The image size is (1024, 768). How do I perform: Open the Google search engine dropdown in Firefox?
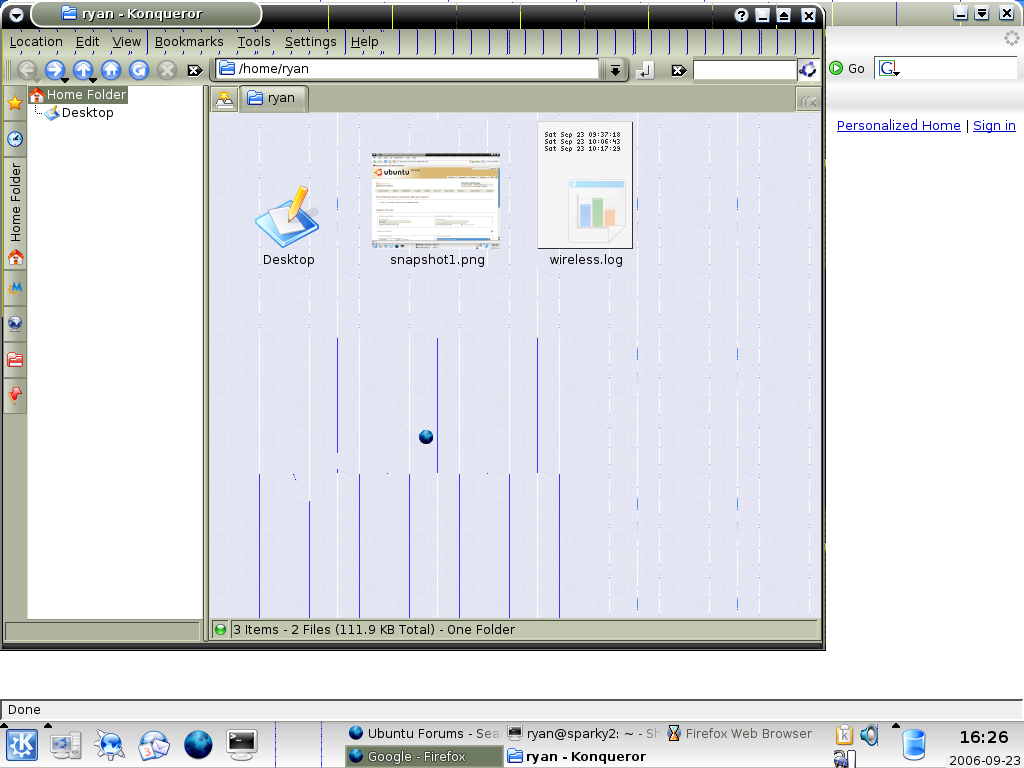pyautogui.click(x=889, y=69)
